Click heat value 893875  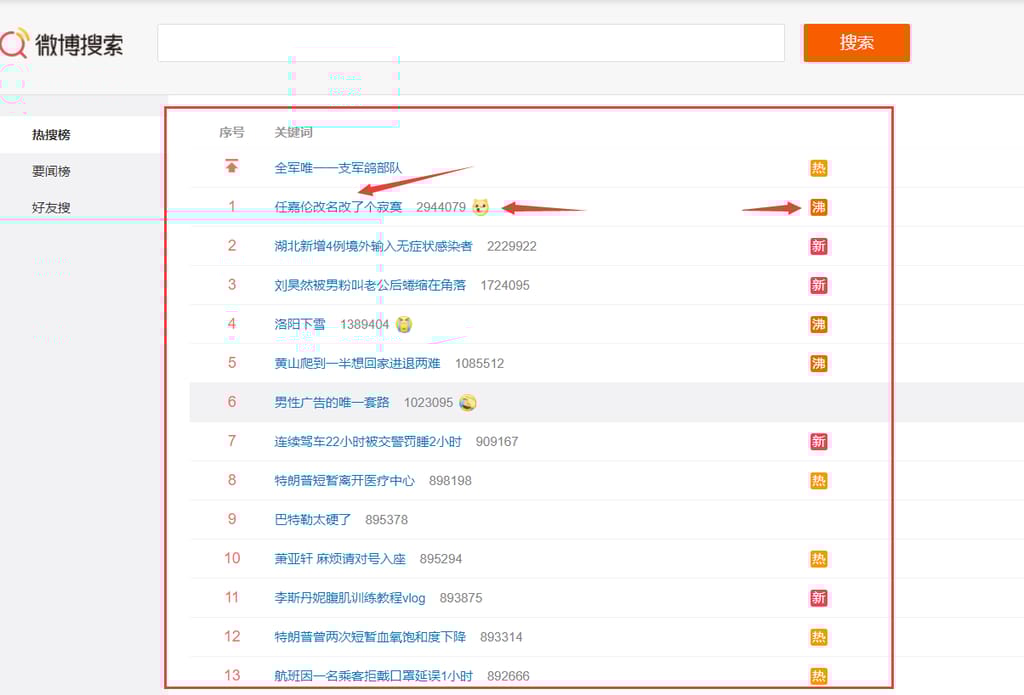point(461,598)
